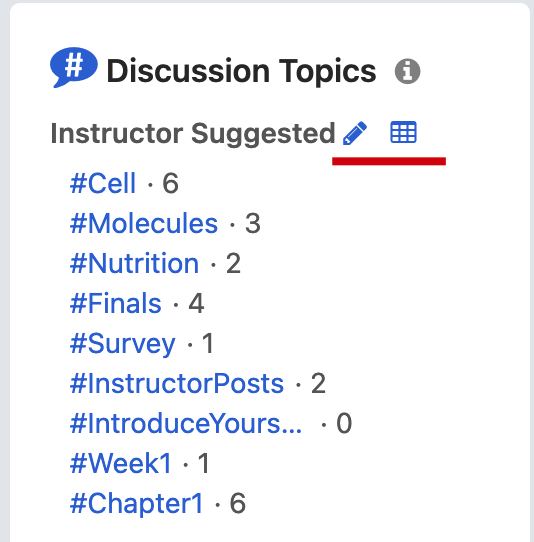Screen dimensions: 534x542
Task: View posts tagged #Finals
Action: pyautogui.click(x=116, y=303)
